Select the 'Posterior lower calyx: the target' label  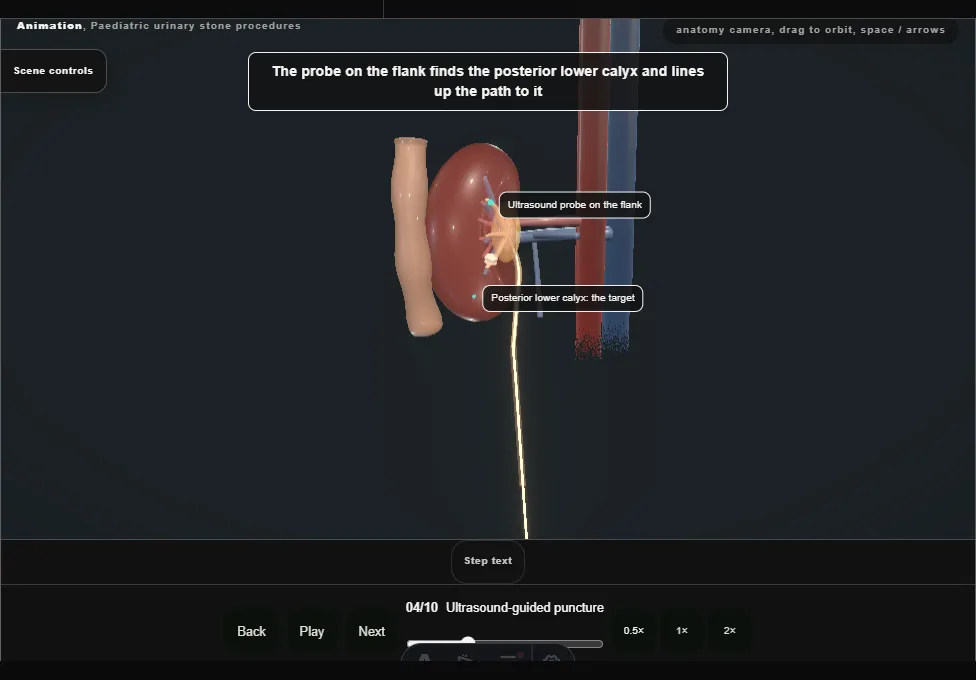[x=563, y=298]
